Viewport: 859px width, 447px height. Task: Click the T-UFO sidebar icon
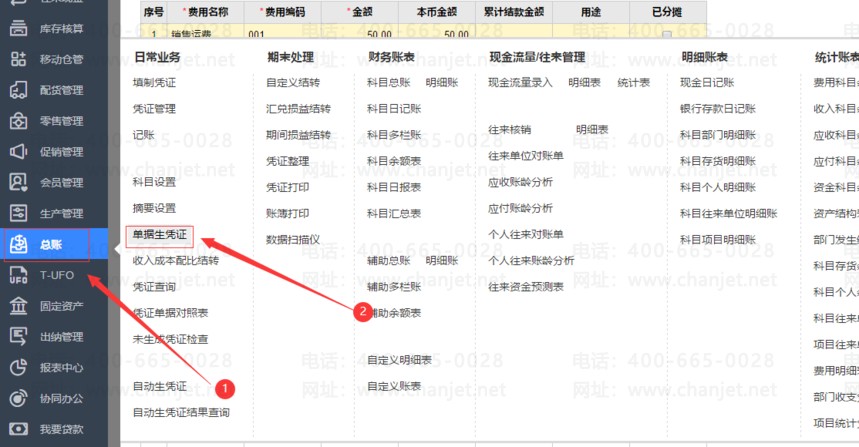pos(18,275)
